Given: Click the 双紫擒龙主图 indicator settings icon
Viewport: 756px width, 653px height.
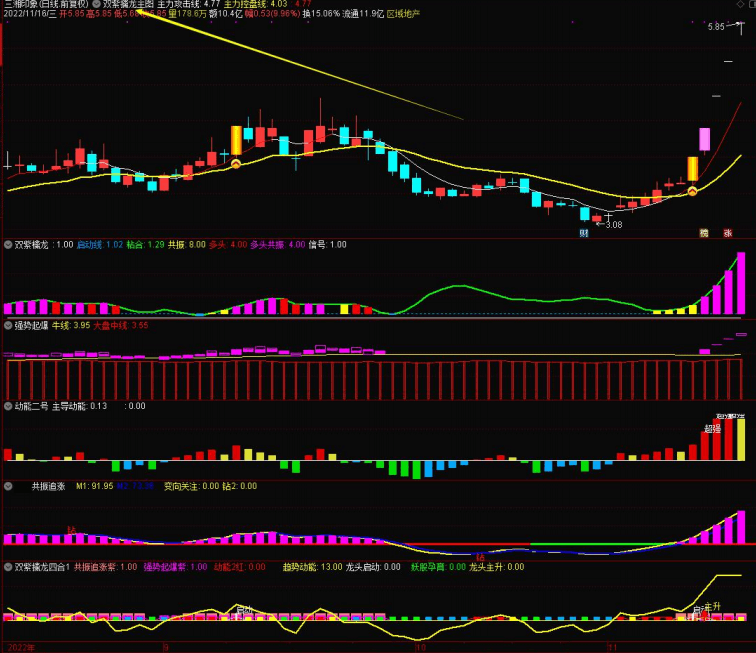Looking at the screenshot, I should click(96, 5).
